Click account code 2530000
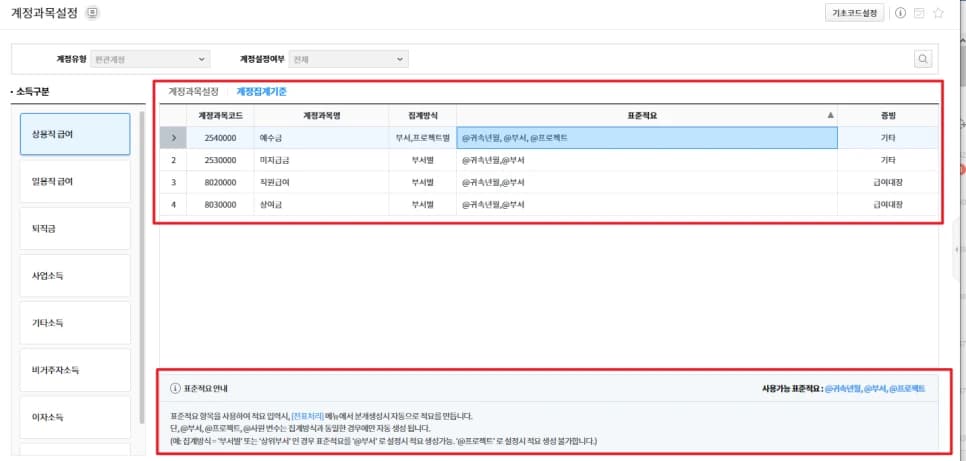This screenshot has height=461, width=966. click(x=220, y=160)
